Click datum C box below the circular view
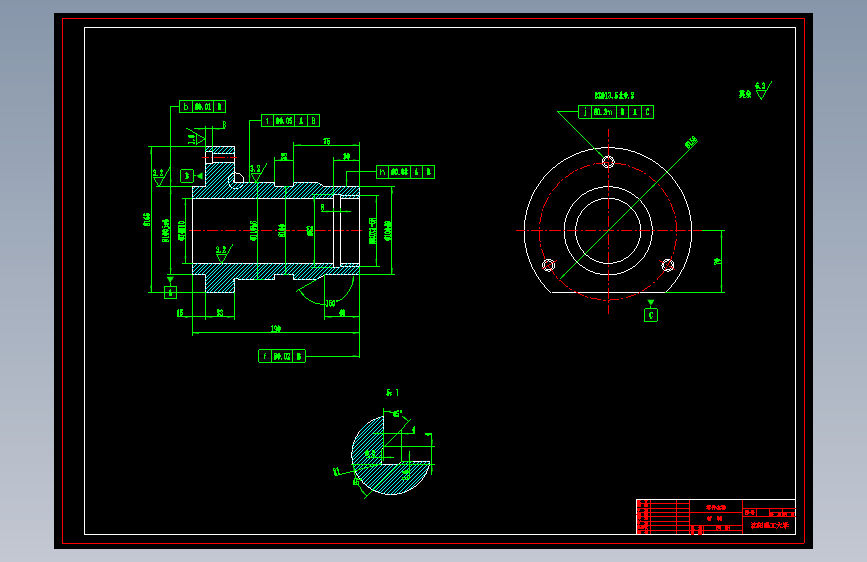 [x=651, y=315]
